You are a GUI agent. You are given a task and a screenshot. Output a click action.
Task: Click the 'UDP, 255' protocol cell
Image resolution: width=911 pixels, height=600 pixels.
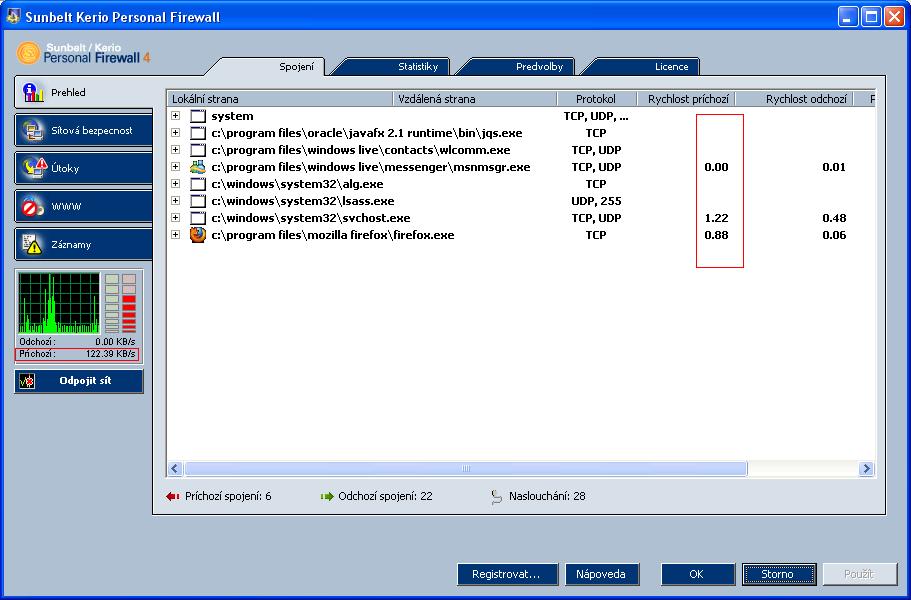tap(596, 201)
